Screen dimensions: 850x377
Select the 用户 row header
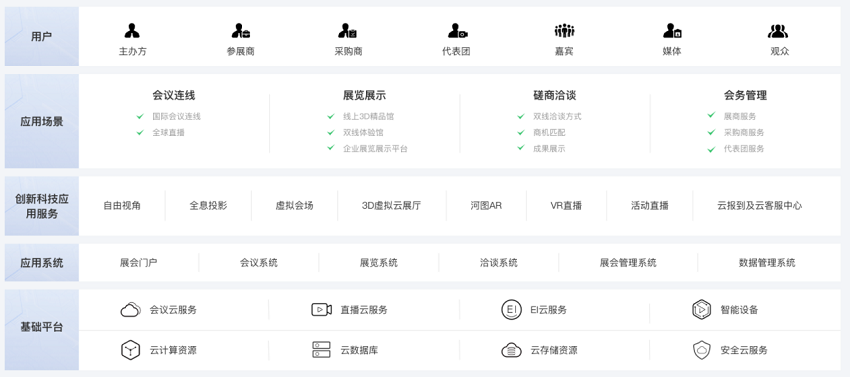[42, 36]
